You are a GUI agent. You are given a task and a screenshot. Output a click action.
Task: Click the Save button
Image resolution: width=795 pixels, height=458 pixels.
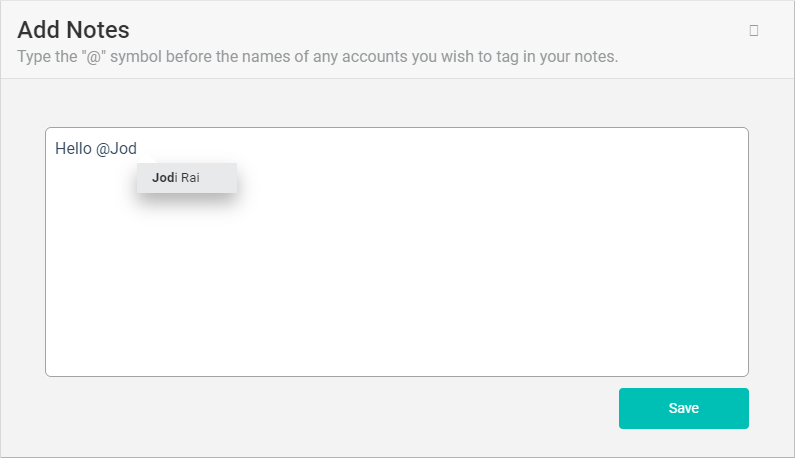click(x=684, y=408)
